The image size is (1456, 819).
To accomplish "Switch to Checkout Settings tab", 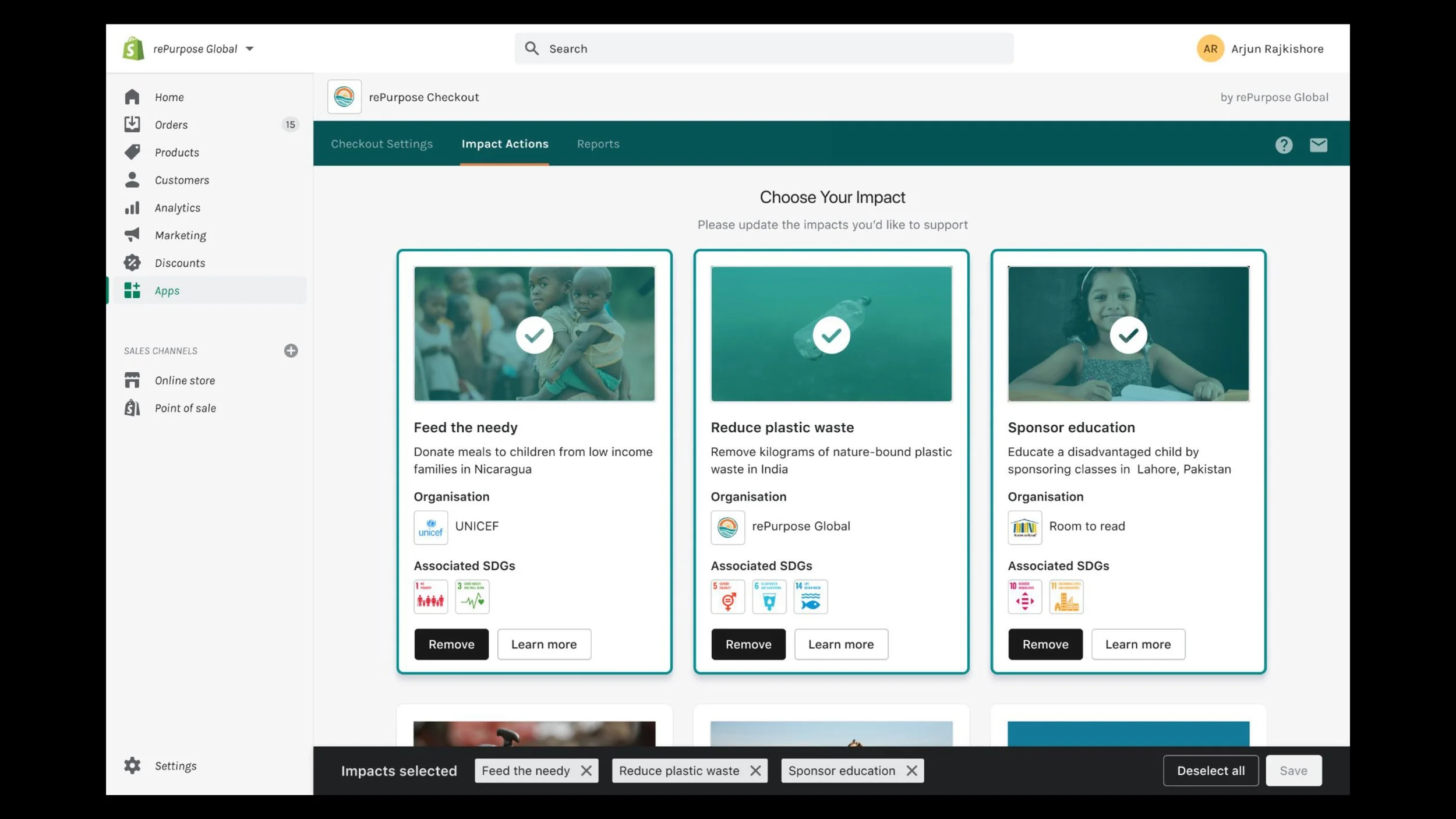I will click(x=381, y=144).
